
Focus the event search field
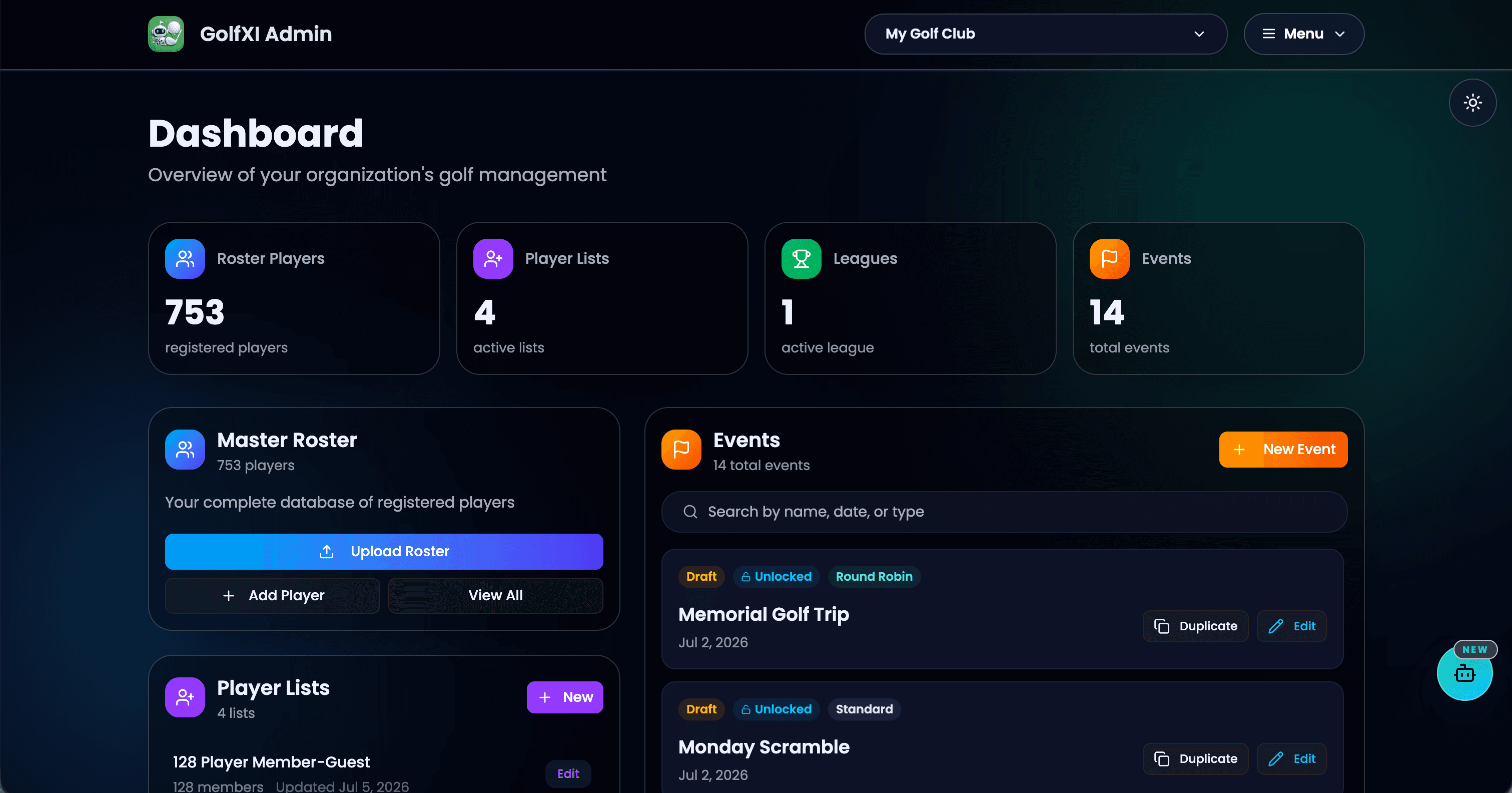click(1004, 512)
